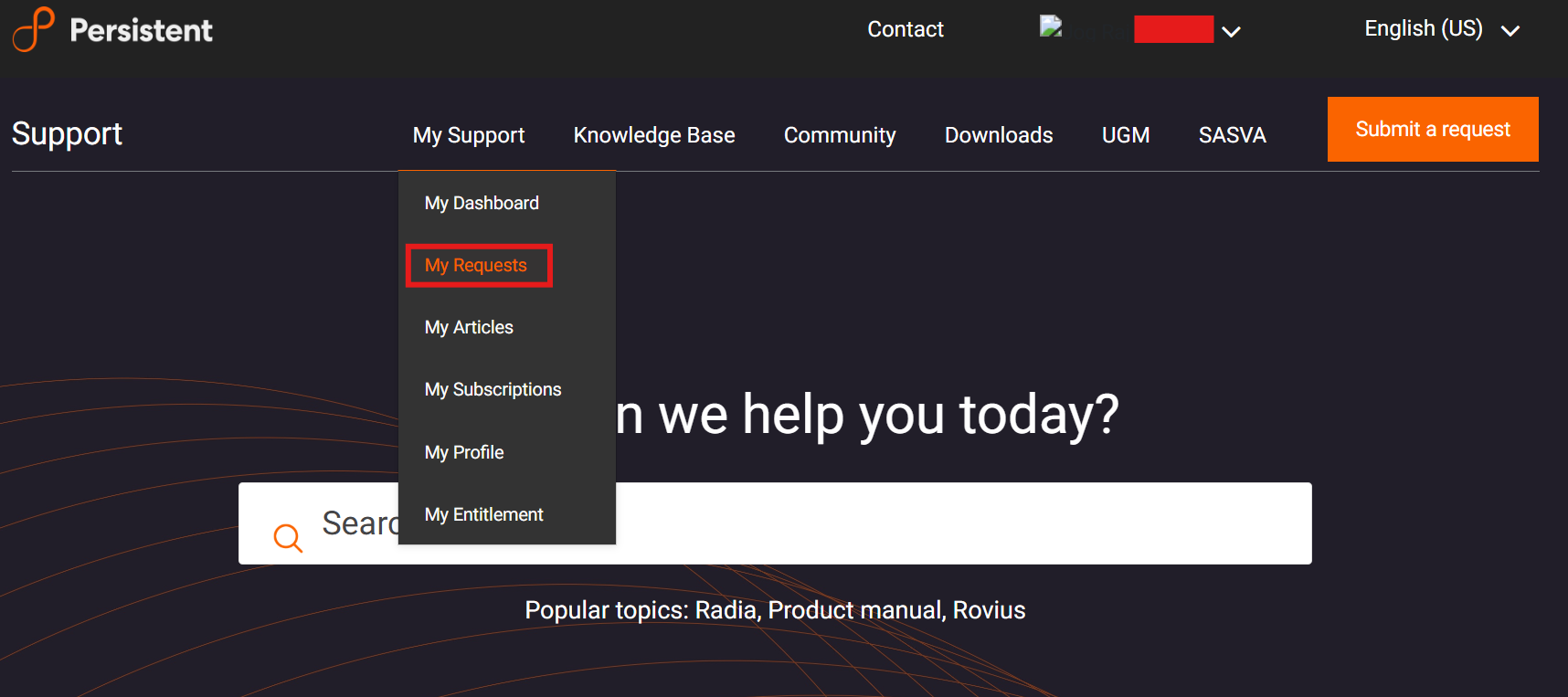
Task: Select My Profile menu entry
Action: pos(464,452)
